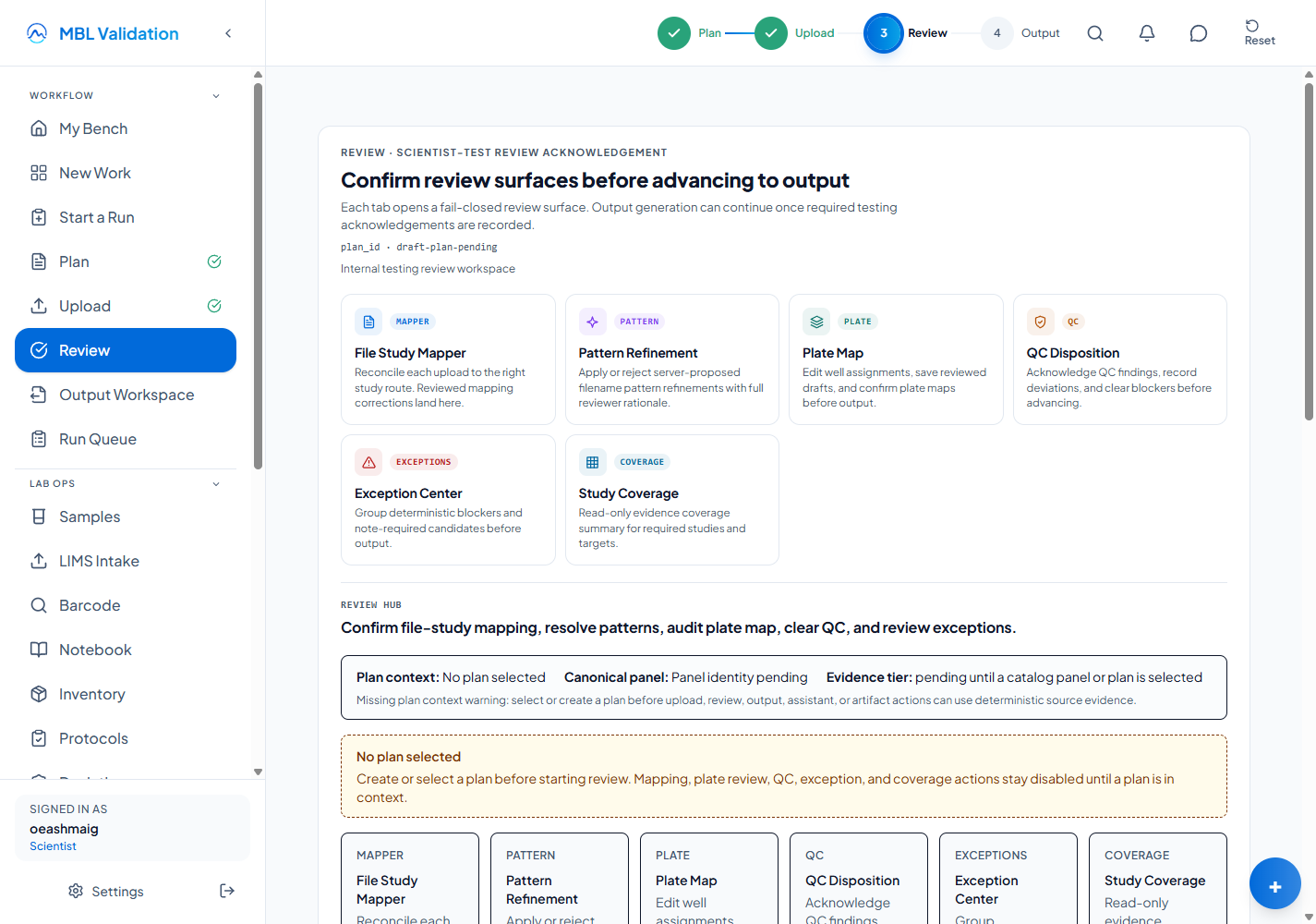Open the Exception Center card title
The image size is (1316, 924).
pyautogui.click(x=408, y=493)
